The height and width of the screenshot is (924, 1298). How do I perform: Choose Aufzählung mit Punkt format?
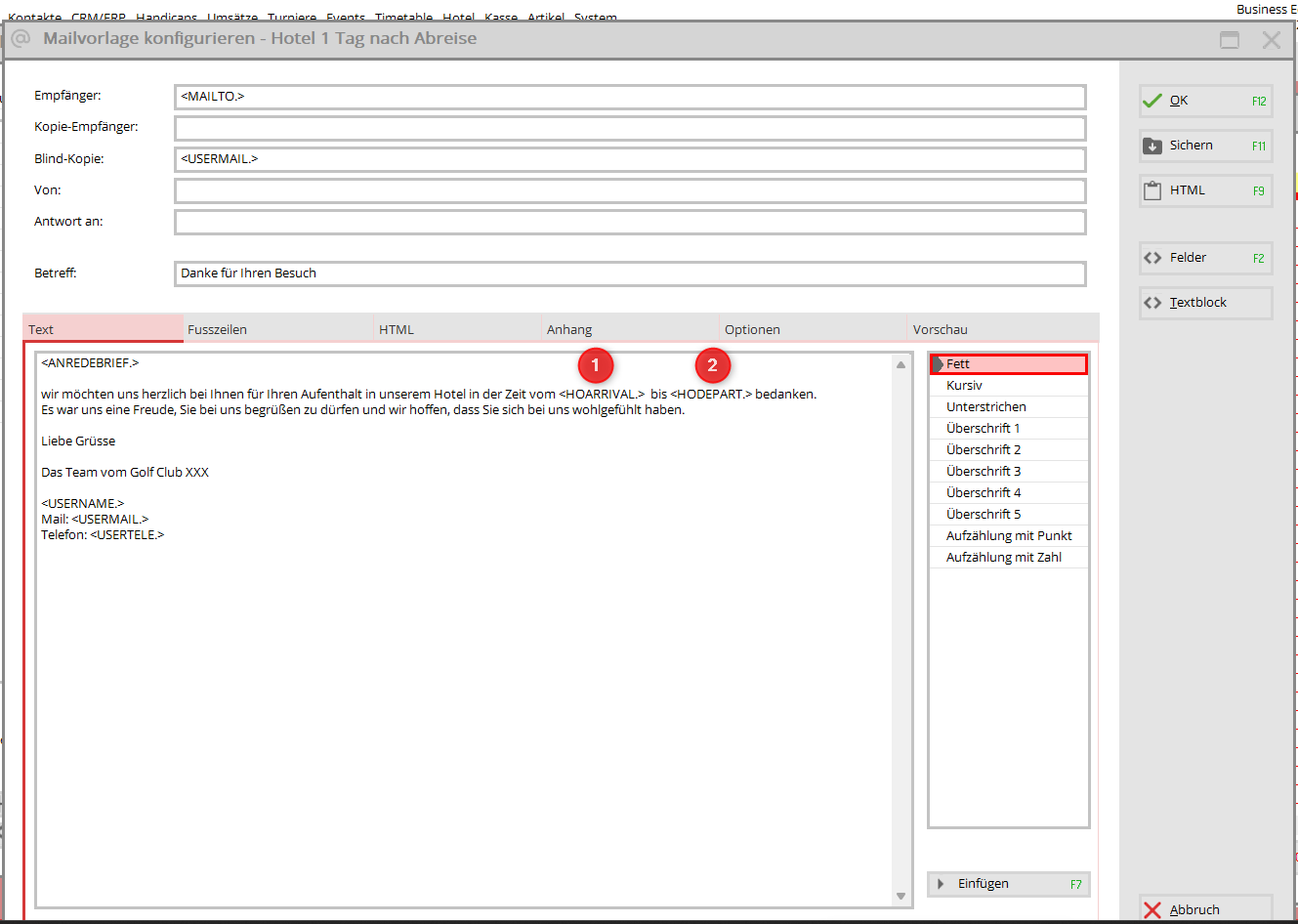pyautogui.click(x=1009, y=536)
